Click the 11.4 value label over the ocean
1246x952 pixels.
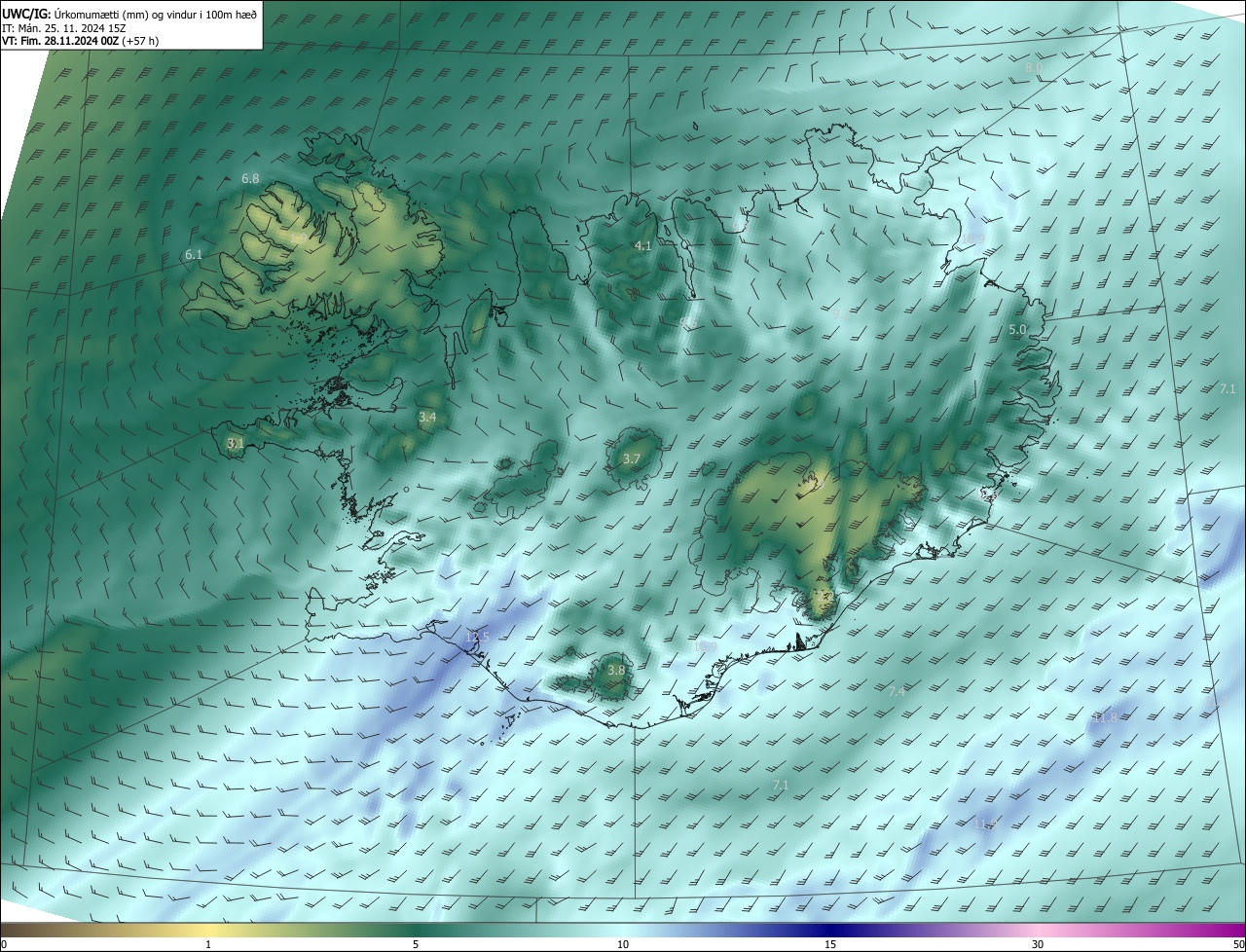(x=985, y=824)
